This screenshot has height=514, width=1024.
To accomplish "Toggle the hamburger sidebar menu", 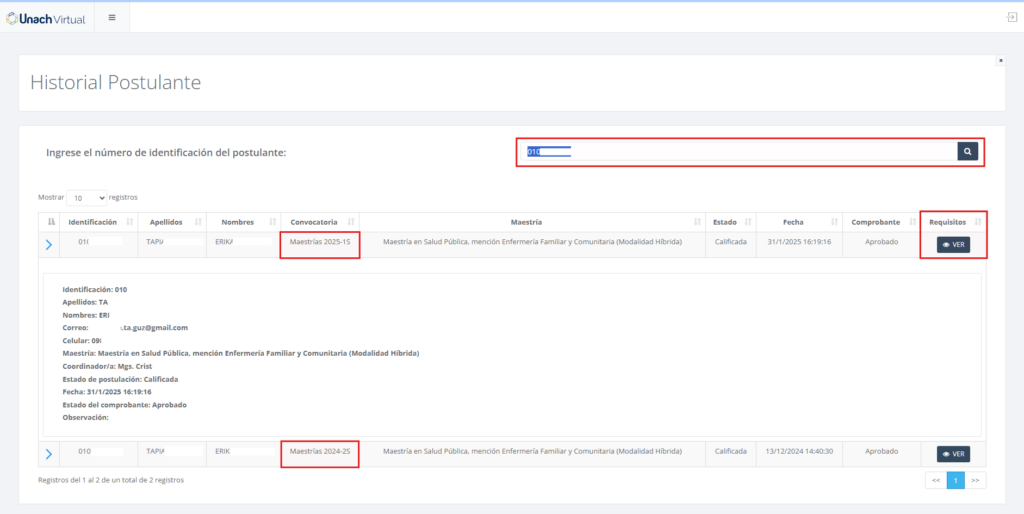I will point(111,18).
